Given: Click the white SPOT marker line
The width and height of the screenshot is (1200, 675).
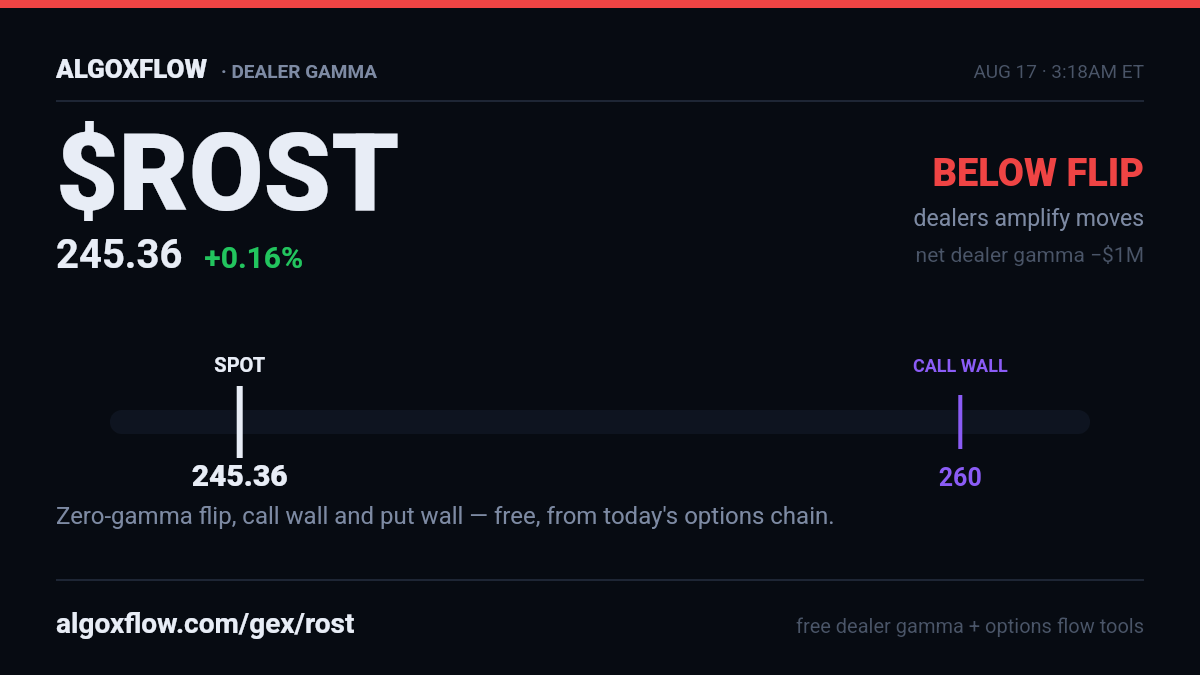Looking at the screenshot, I should (240, 422).
